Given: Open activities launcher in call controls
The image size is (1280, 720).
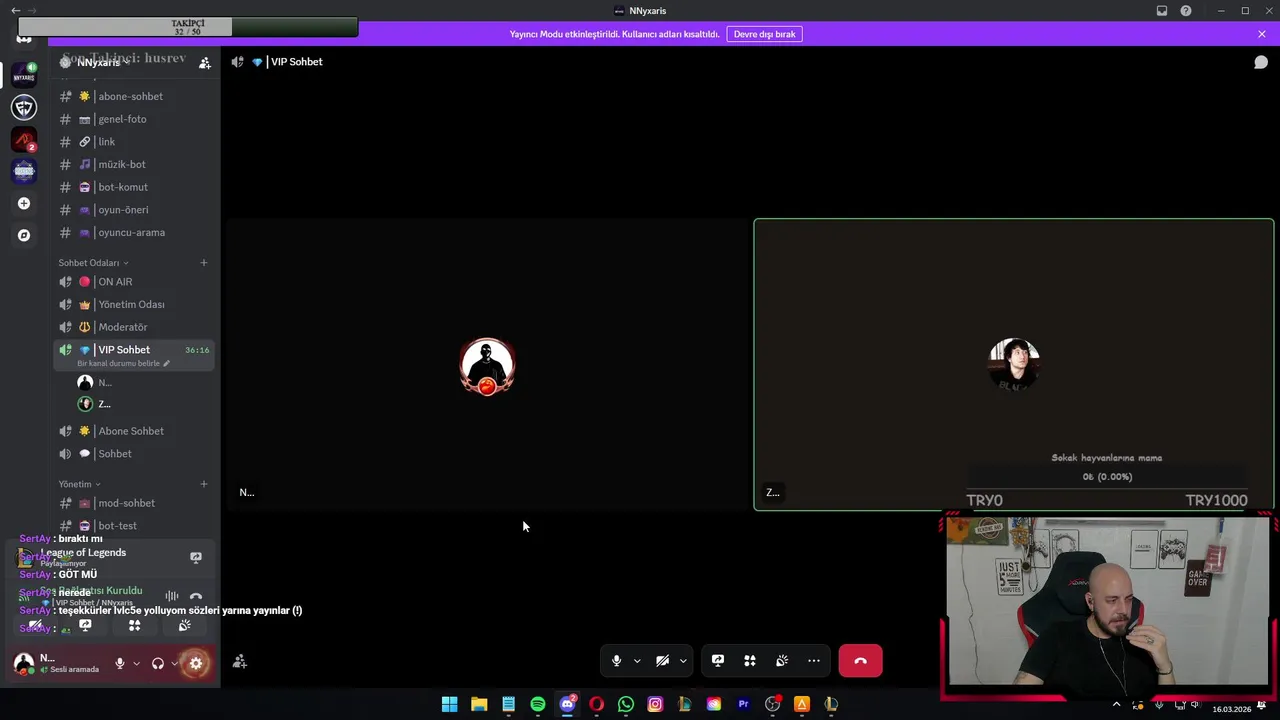Looking at the screenshot, I should point(750,661).
